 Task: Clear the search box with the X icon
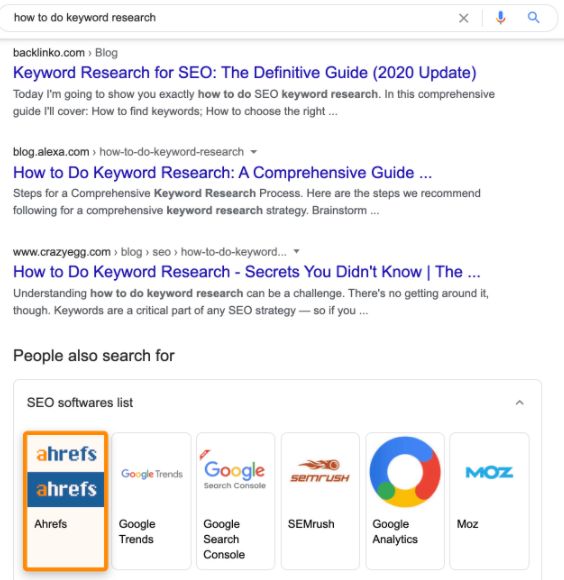463,18
